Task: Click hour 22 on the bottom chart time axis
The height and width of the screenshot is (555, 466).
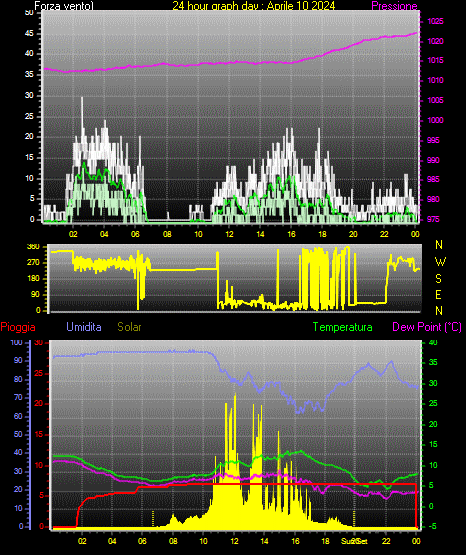Action: 386,541
